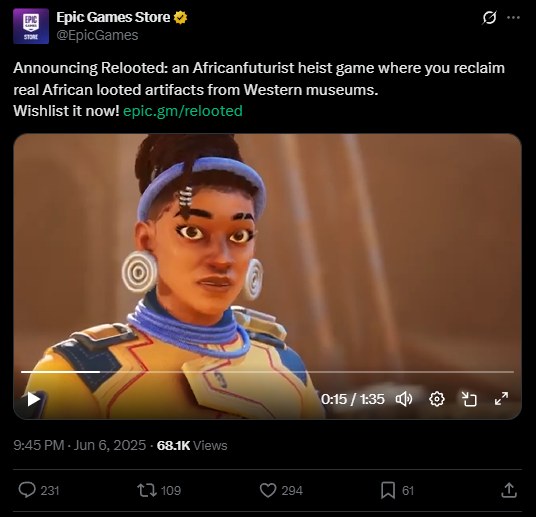Open the 9:45 PM Jun 6 timestamp
The width and height of the screenshot is (536, 517).
click(x=80, y=445)
